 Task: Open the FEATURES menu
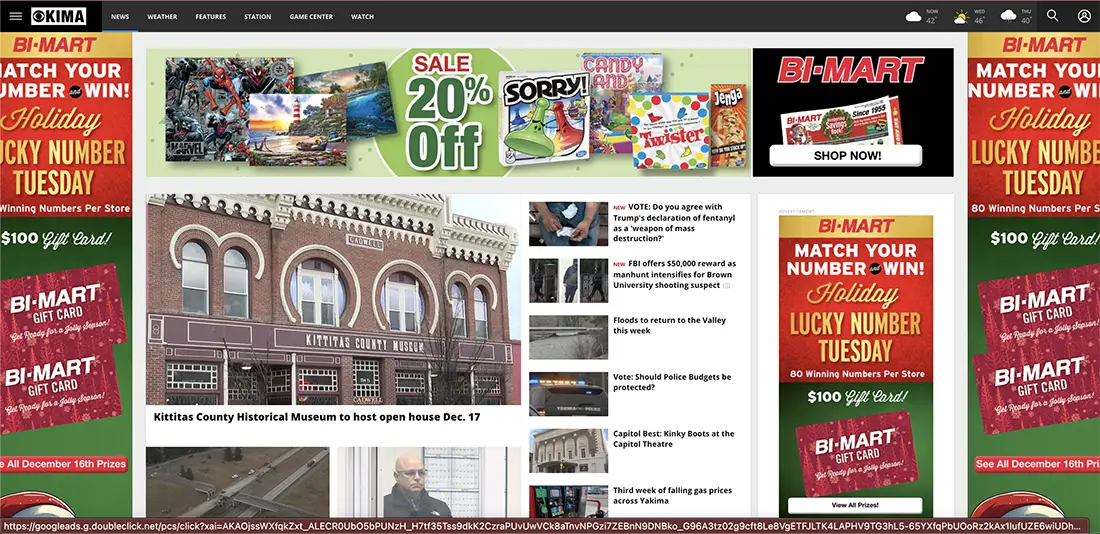pos(210,16)
